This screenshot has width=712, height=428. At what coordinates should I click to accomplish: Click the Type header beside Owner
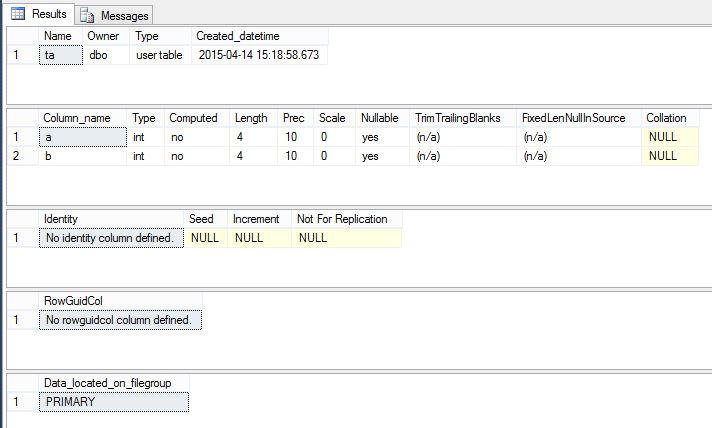160,36
